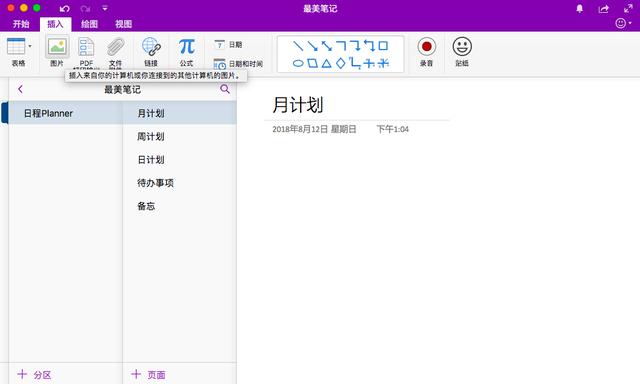Screen dimensions: 640x384
Task: Start audio recording with 录音
Action: pos(427,47)
